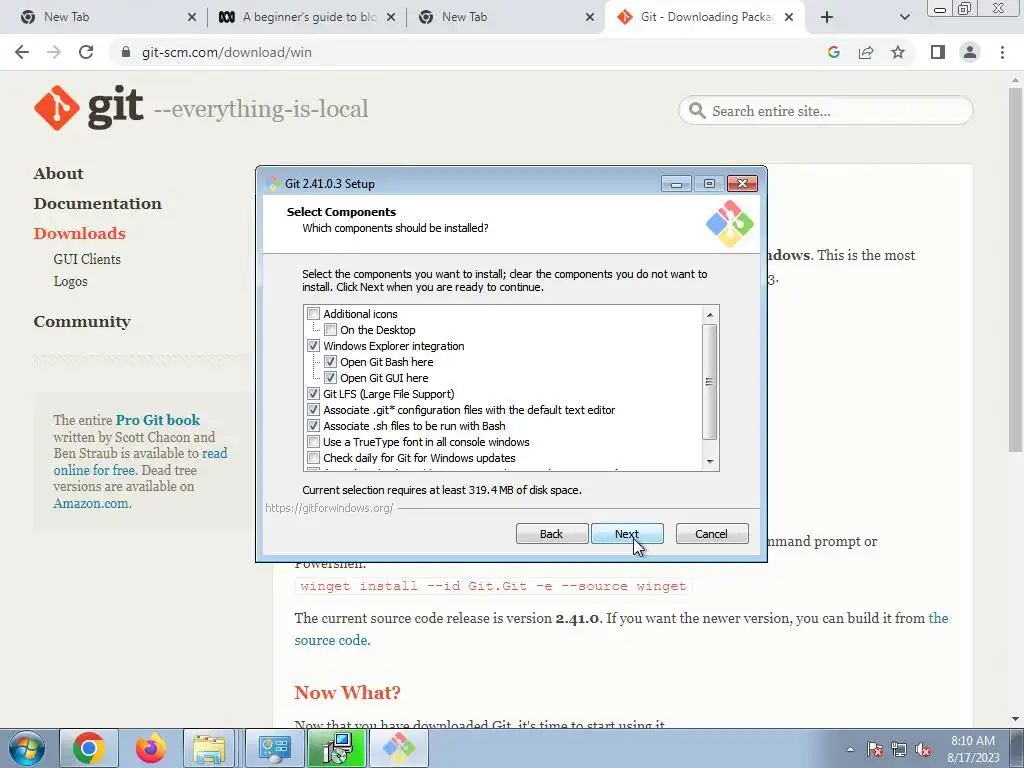
Task: Switch to the first New Tab
Action: click(x=108, y=17)
